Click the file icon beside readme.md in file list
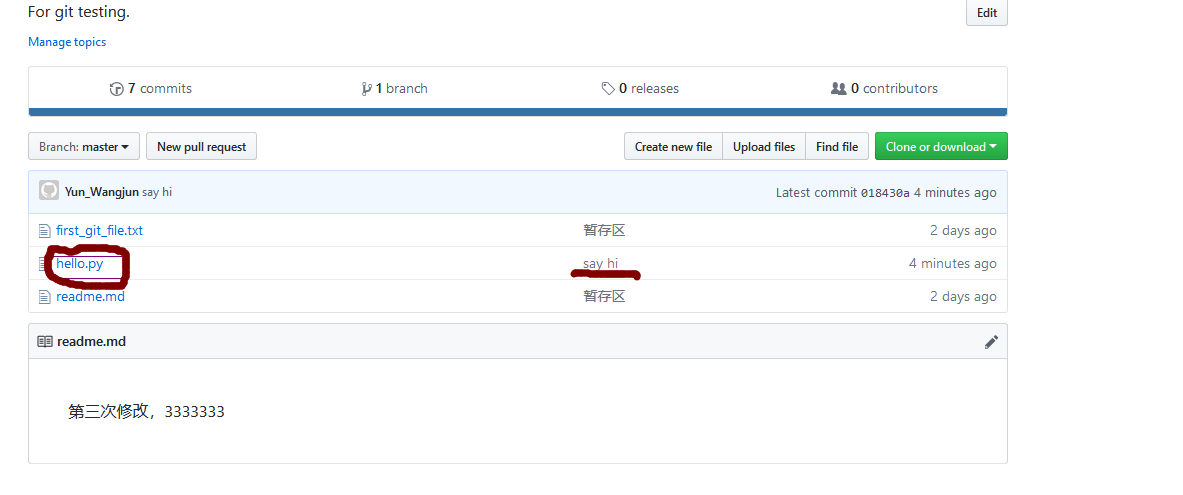The image size is (1183, 495). 44,297
